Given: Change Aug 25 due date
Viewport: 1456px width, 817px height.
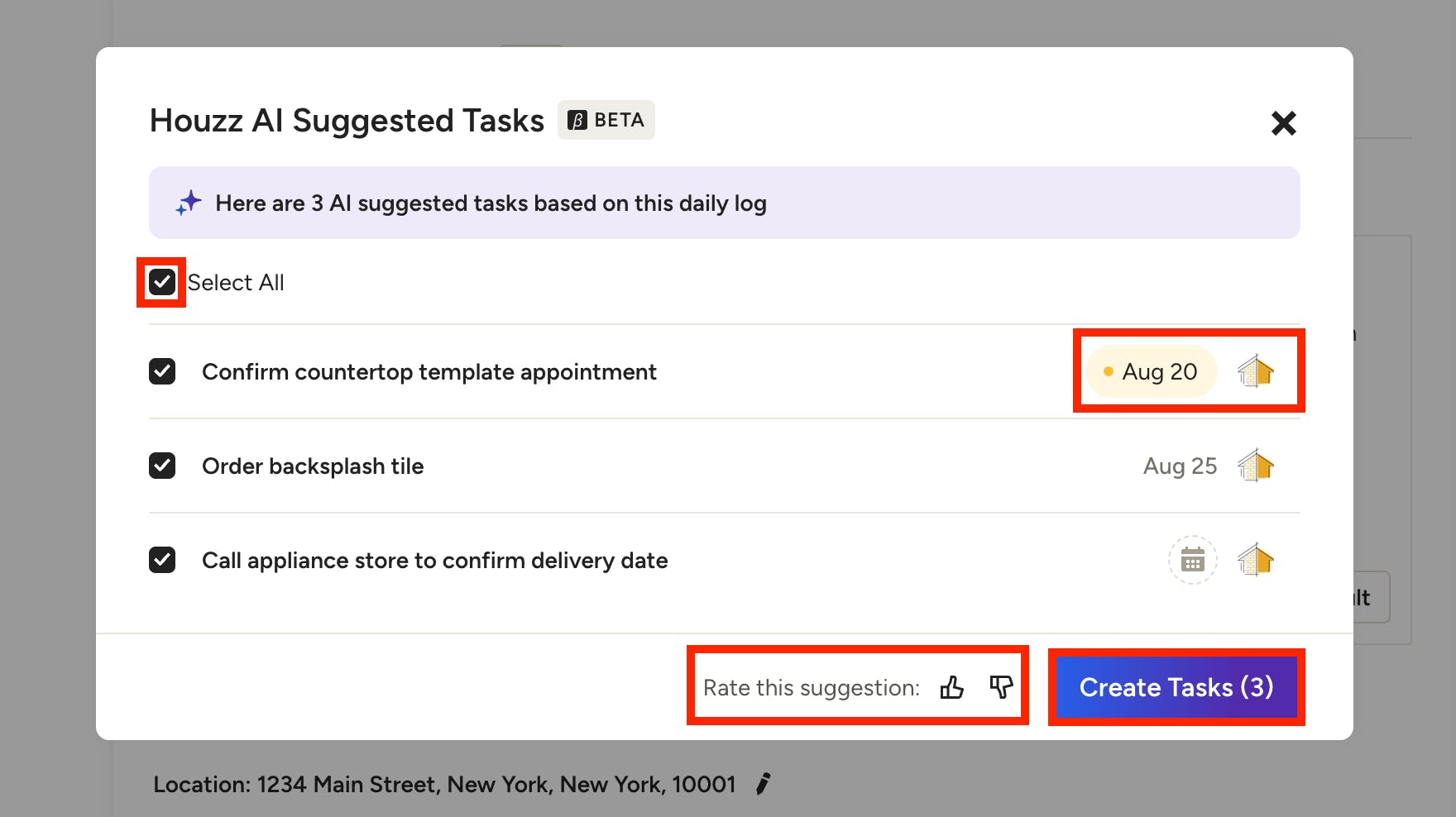Looking at the screenshot, I should pyautogui.click(x=1180, y=466).
